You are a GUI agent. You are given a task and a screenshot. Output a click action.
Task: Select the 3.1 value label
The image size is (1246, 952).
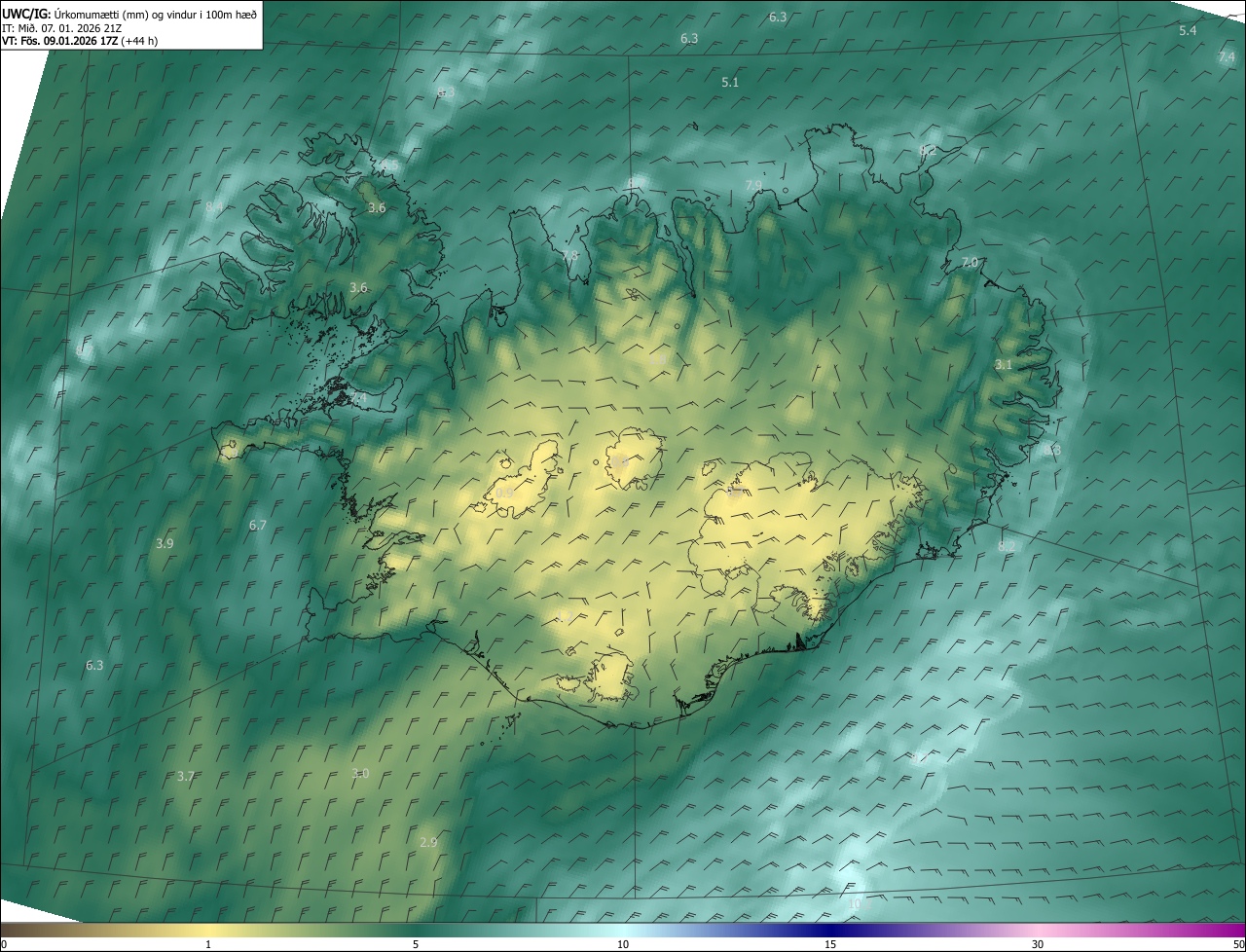[1004, 365]
